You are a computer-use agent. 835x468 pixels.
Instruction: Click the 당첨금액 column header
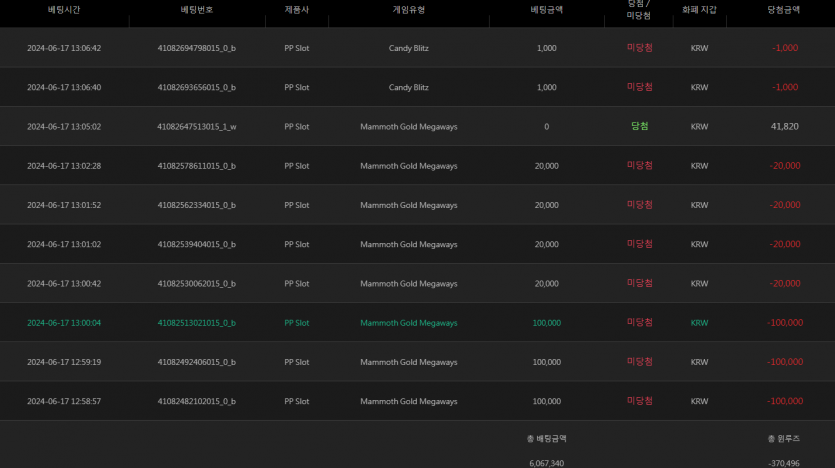point(783,10)
